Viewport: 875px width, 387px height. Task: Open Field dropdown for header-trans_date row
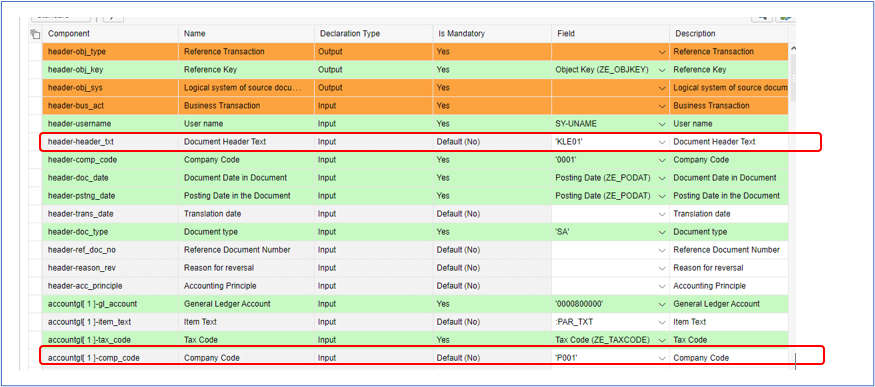click(x=662, y=214)
